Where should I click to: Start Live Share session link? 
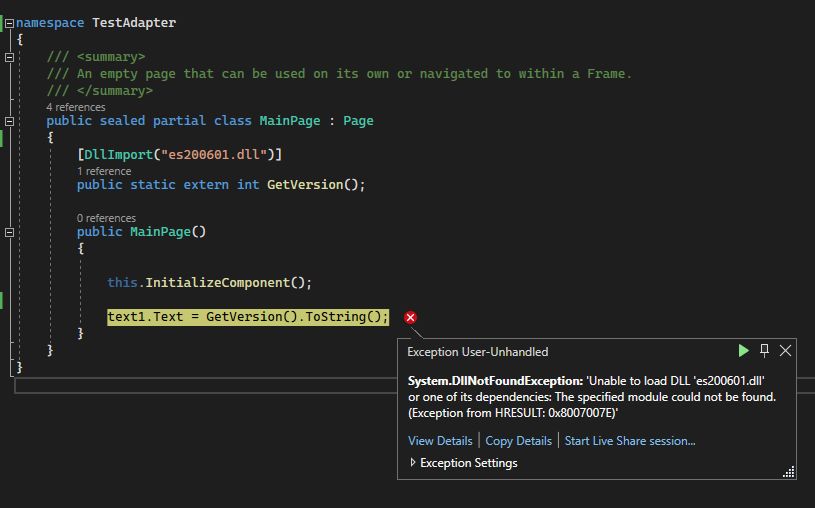(x=630, y=440)
